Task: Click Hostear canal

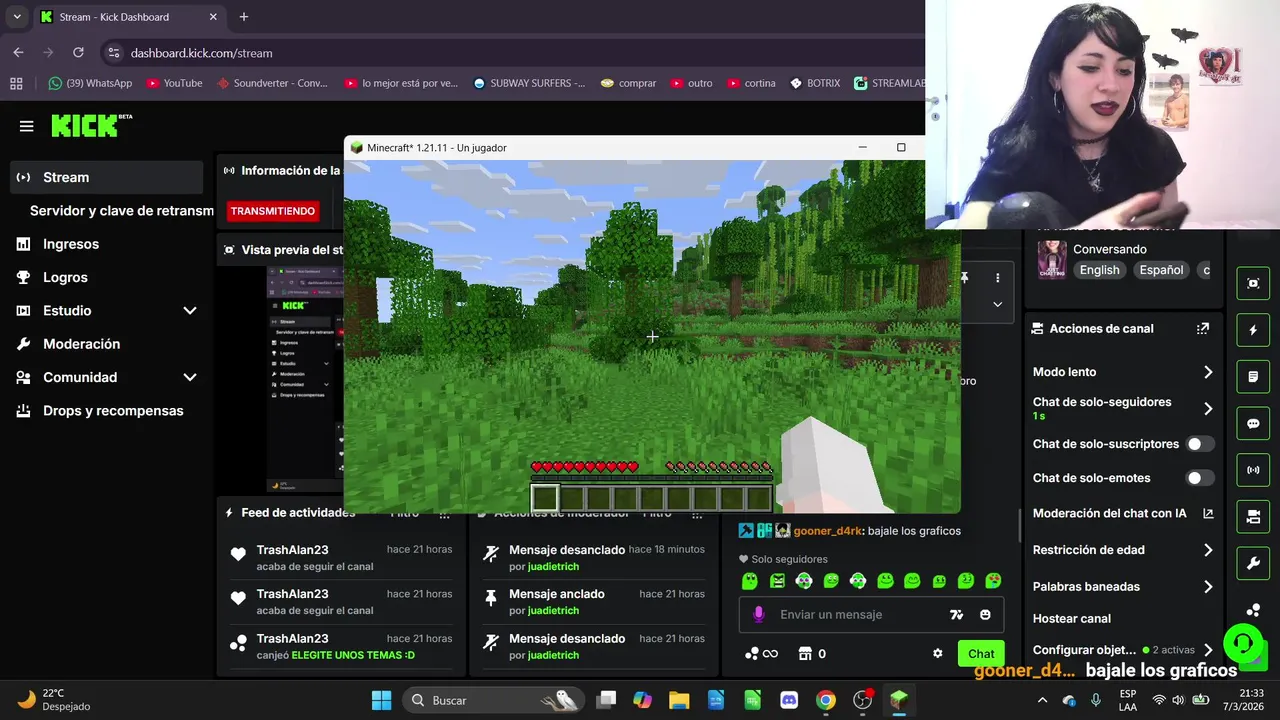Action: click(1072, 619)
